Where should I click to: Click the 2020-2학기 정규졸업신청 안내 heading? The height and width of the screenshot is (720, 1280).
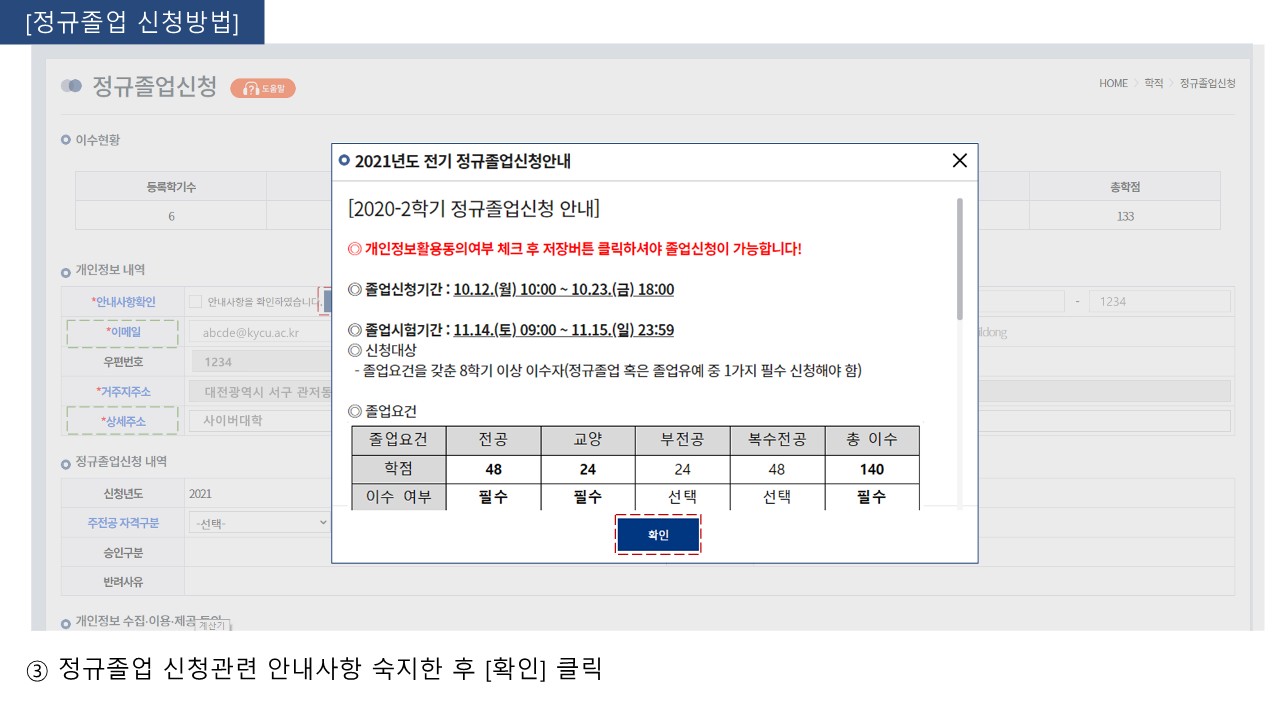tap(474, 209)
